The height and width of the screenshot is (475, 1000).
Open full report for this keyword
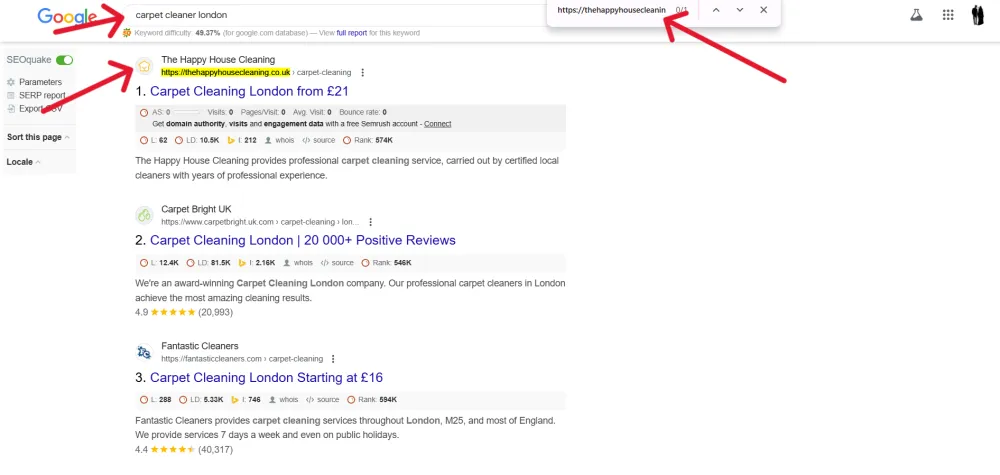(350, 33)
